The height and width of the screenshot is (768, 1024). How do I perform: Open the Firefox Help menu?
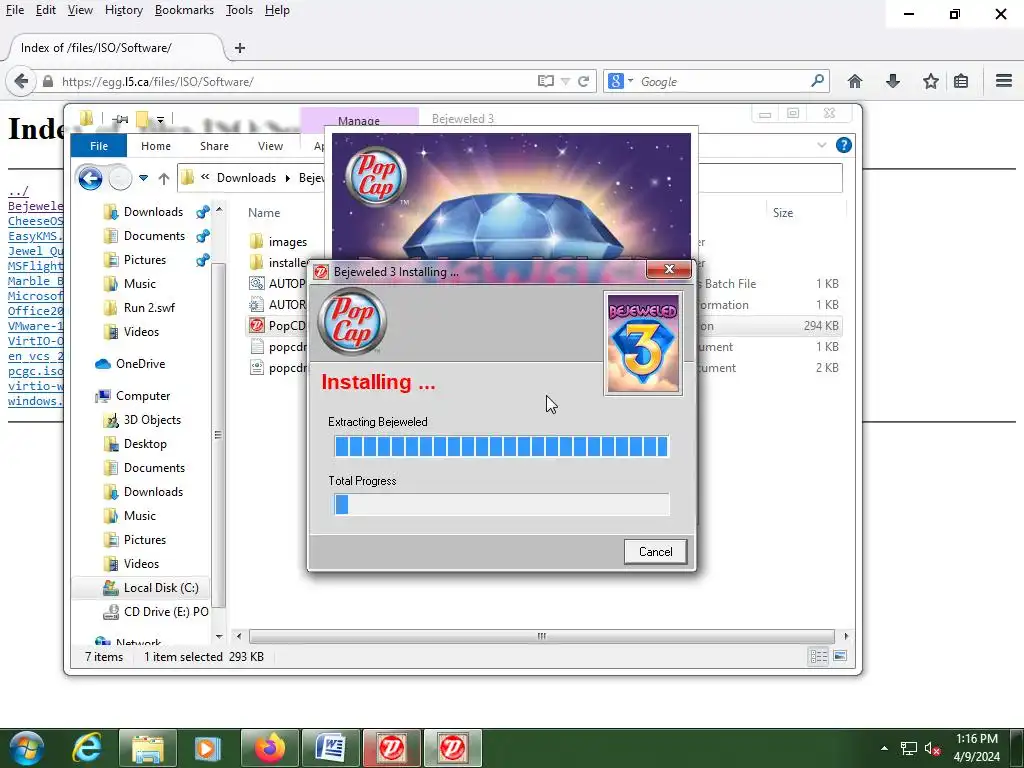click(x=277, y=10)
